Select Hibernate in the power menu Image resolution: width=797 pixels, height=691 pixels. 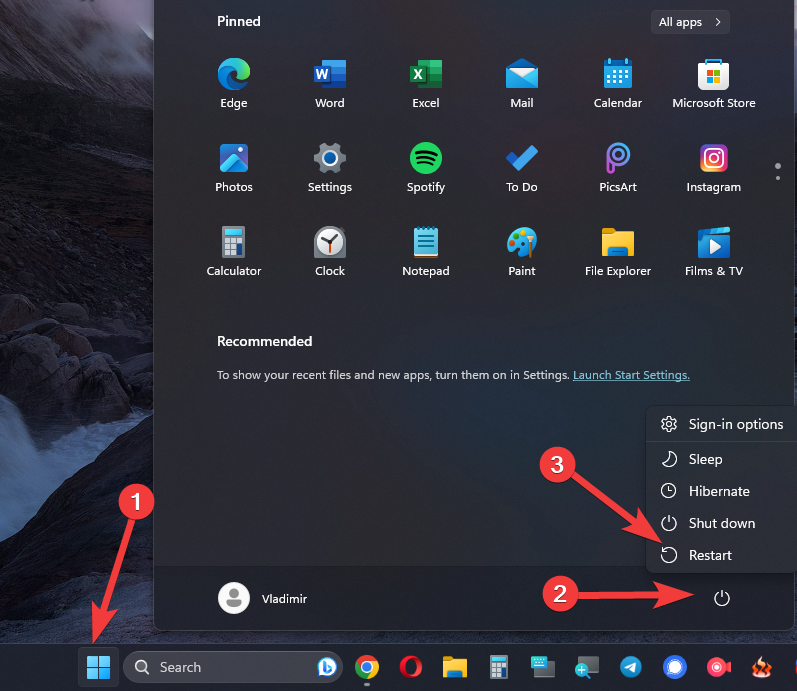tap(718, 491)
